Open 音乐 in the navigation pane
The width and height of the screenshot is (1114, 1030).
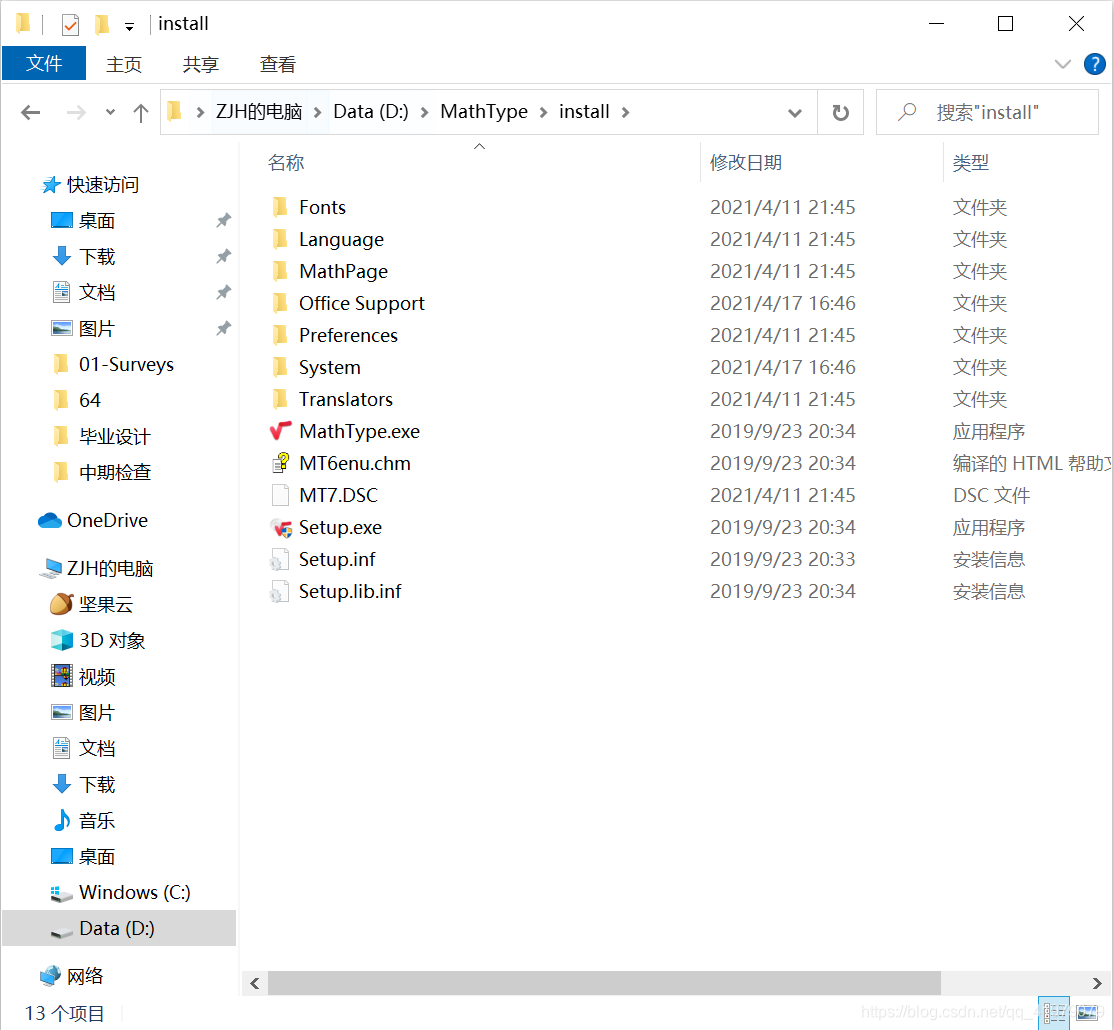84,821
